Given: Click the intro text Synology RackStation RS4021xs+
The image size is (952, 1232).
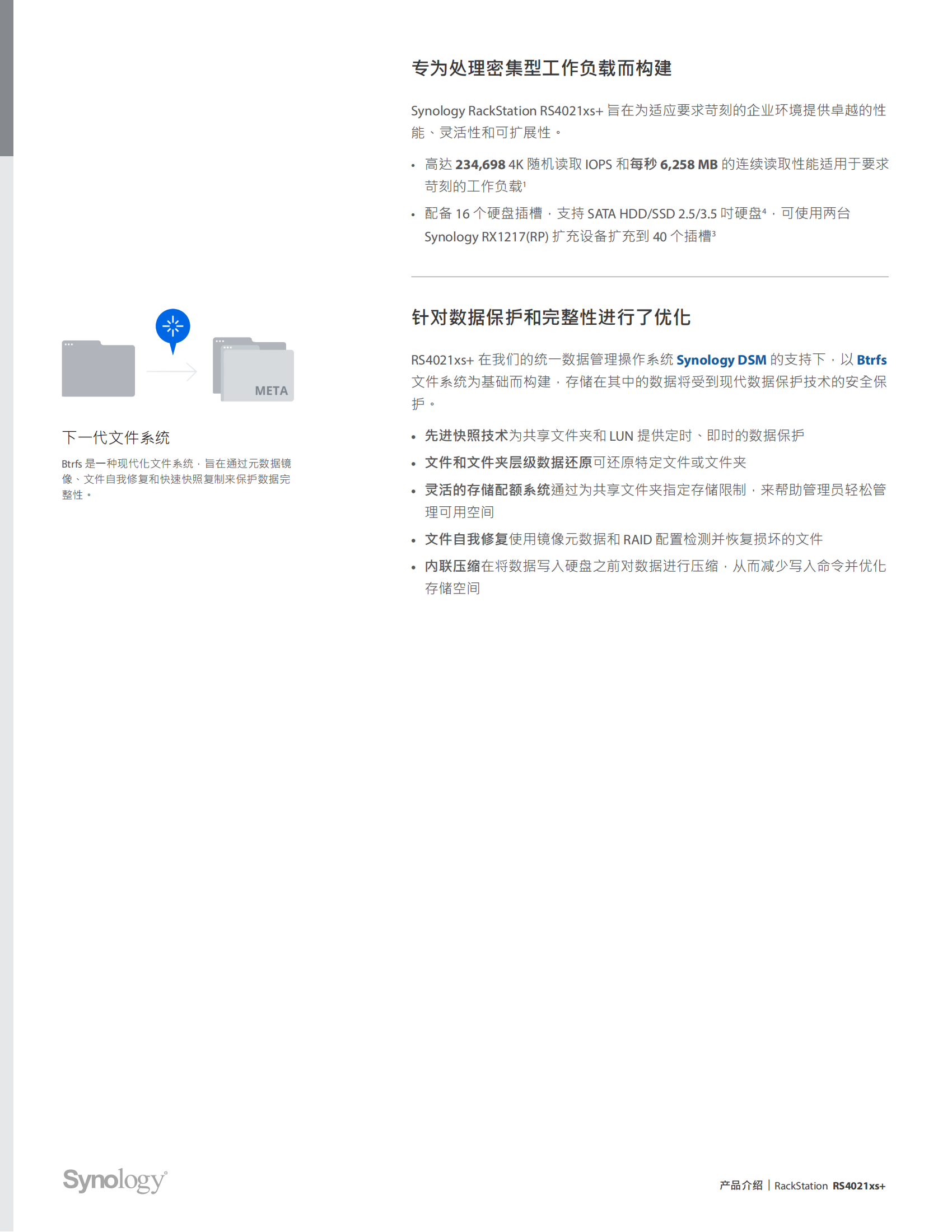Looking at the screenshot, I should coord(507,110).
